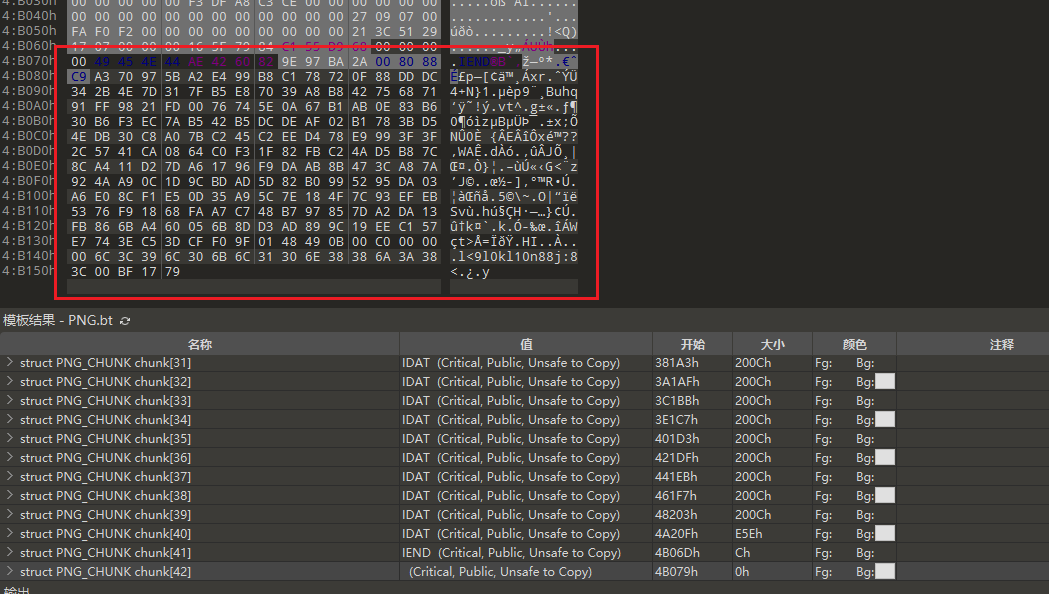Image resolution: width=1049 pixels, height=594 pixels.
Task: Expand the chunk[41] IEND tree row
Action: pos(10,553)
